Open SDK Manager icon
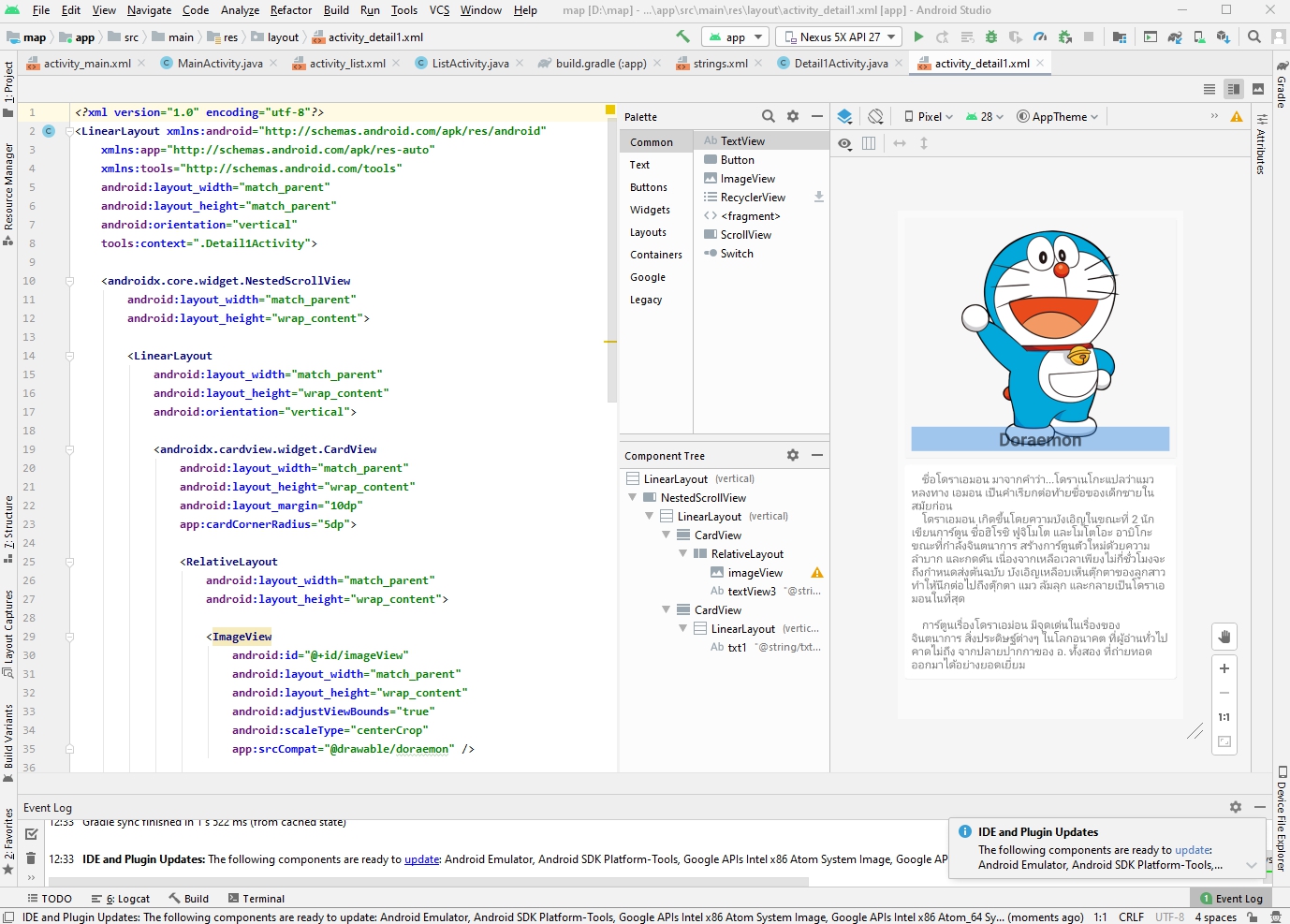 pos(1224,37)
